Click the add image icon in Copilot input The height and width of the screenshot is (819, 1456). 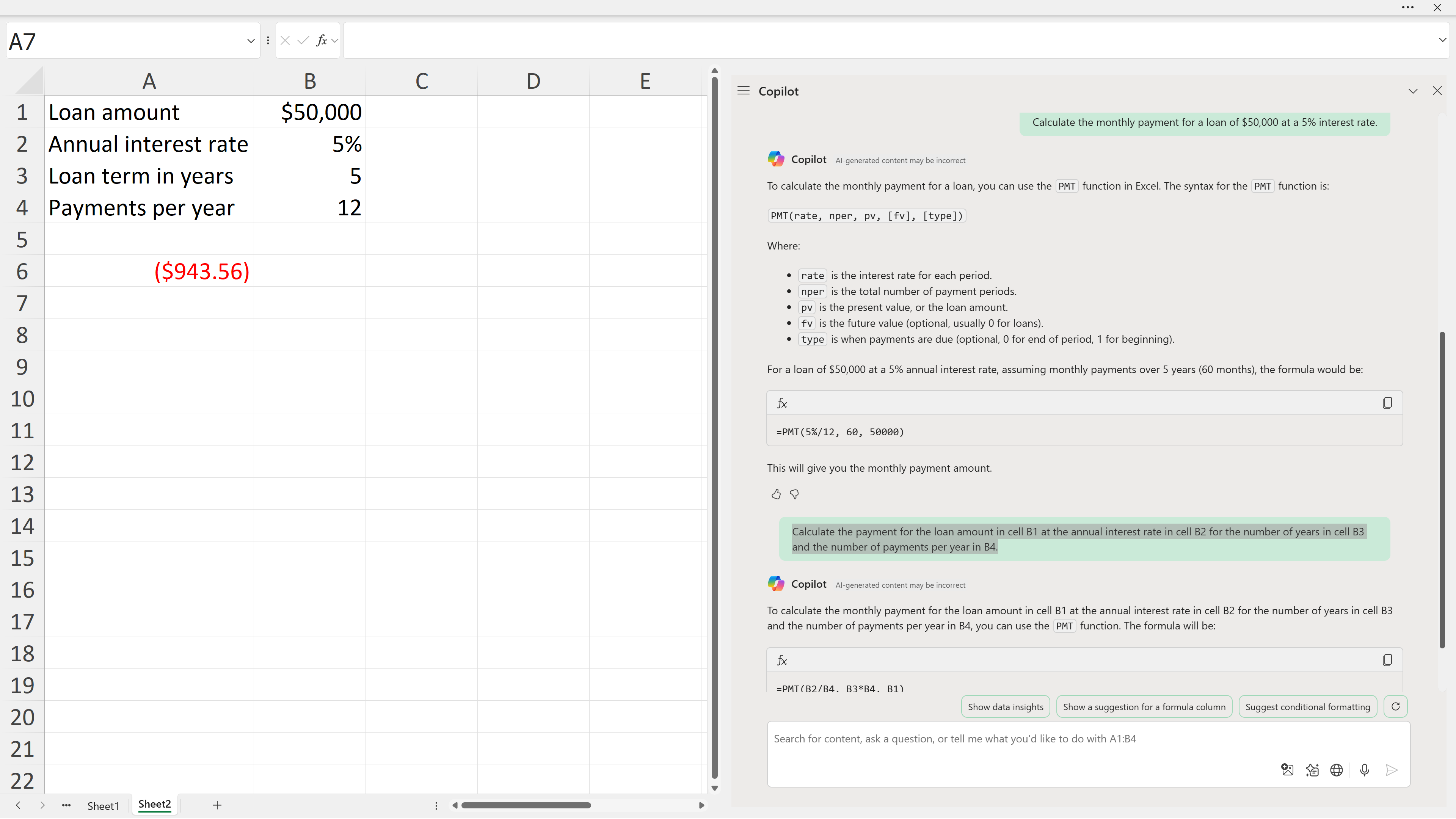point(1287,770)
